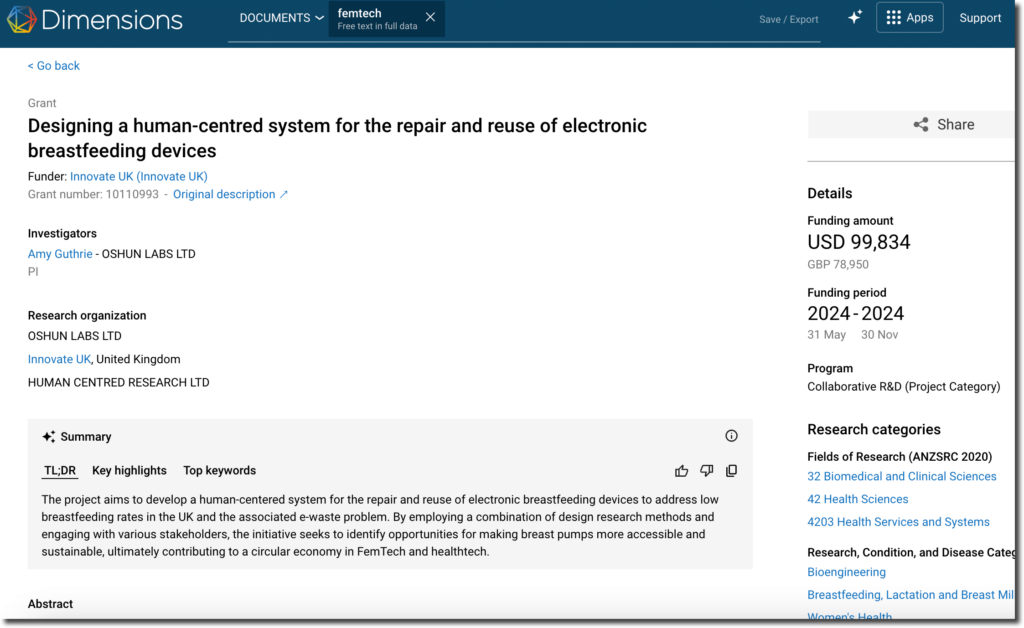Screen dimensions: 1024x628
Task: Click Save / Export option
Action: 788,19
